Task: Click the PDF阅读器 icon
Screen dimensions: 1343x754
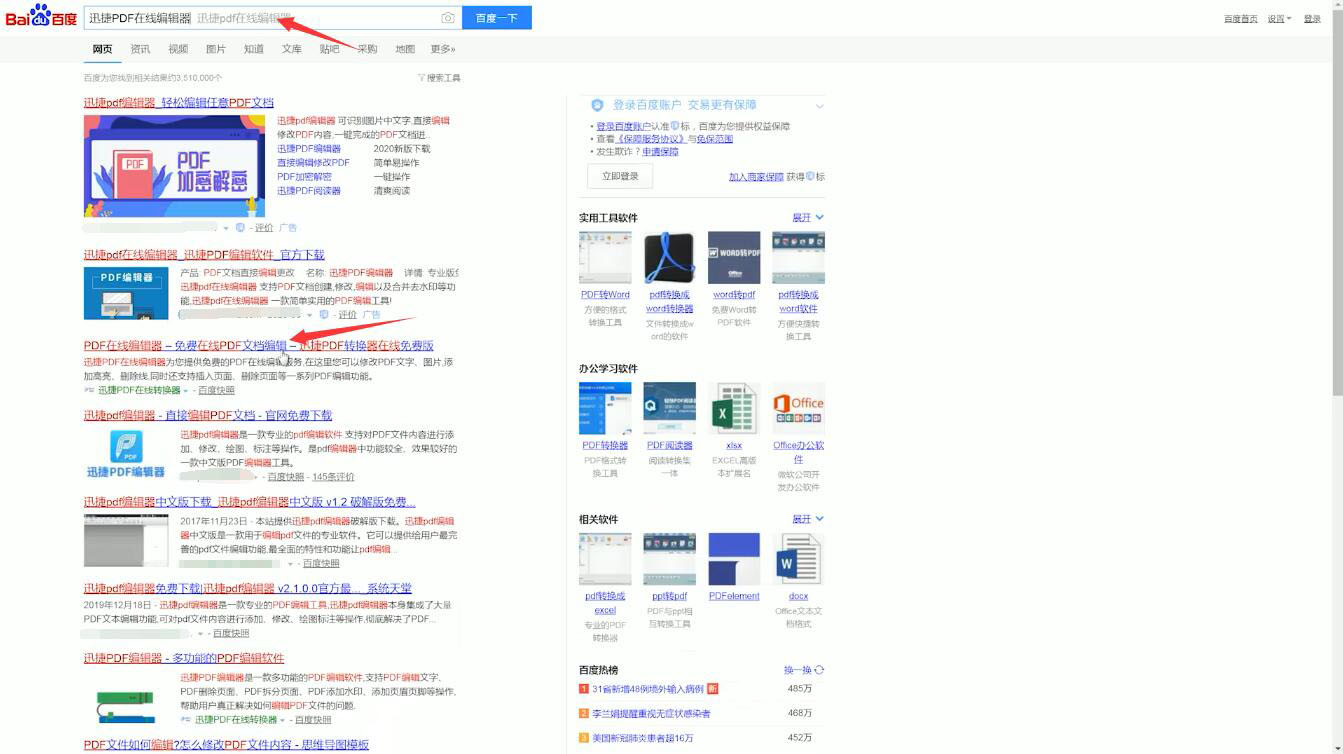Action: 669,408
